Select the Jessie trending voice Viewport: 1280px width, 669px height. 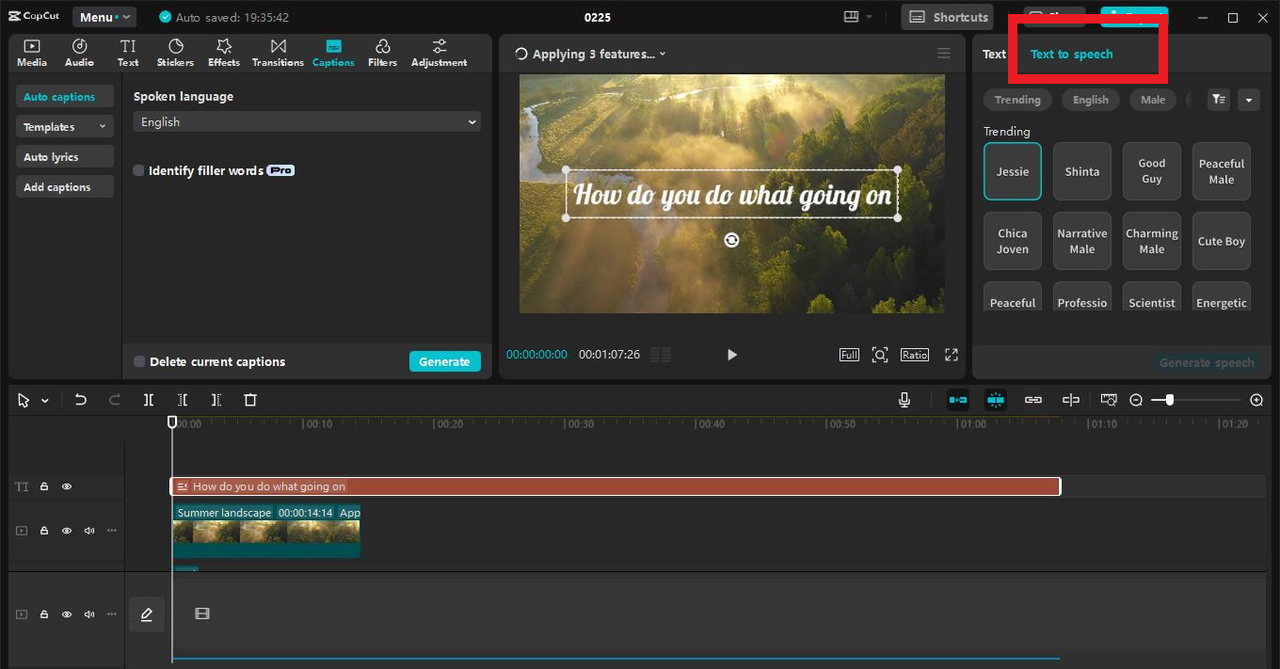click(x=1012, y=171)
